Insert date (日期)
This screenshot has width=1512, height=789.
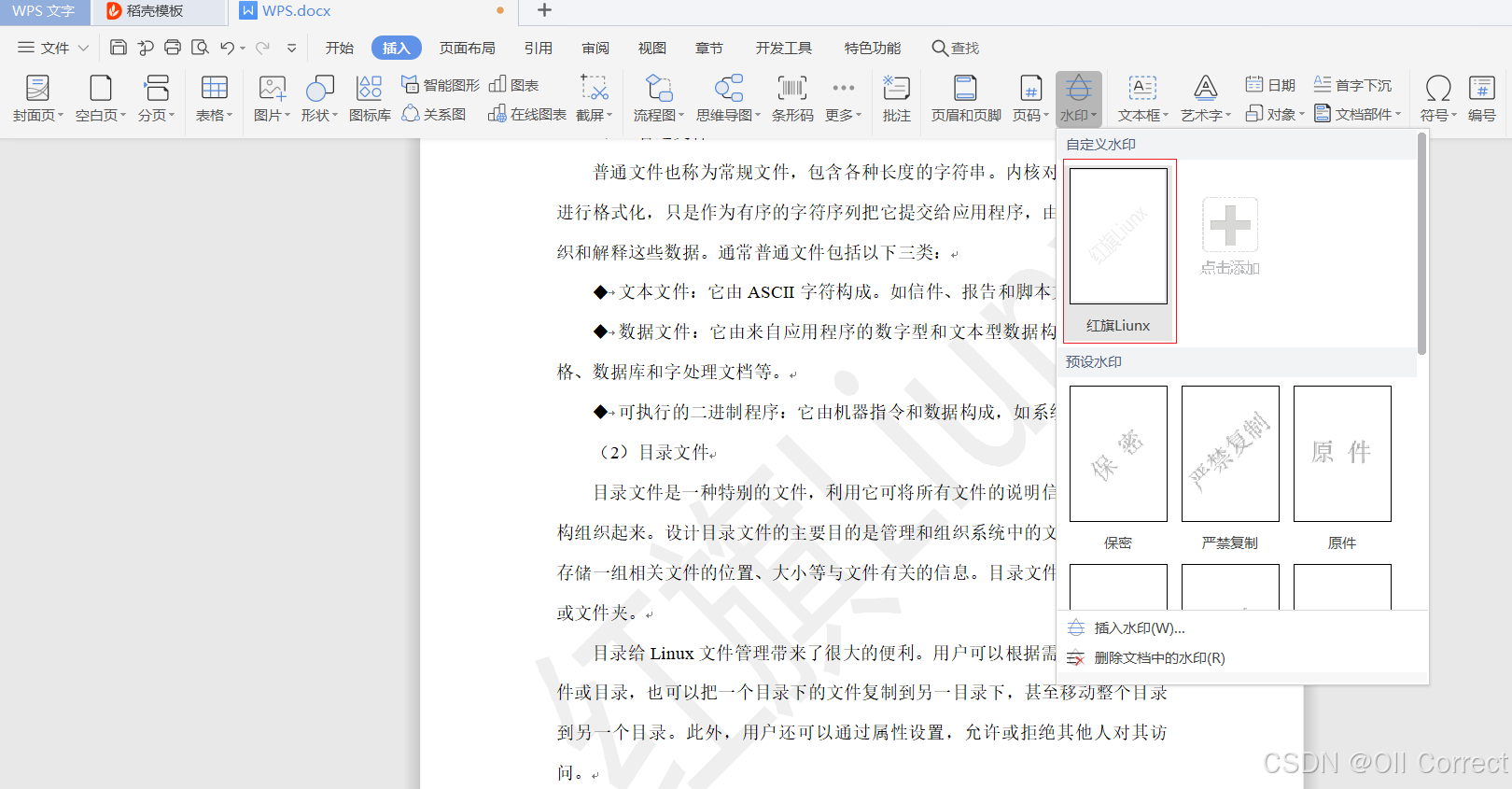[1270, 85]
